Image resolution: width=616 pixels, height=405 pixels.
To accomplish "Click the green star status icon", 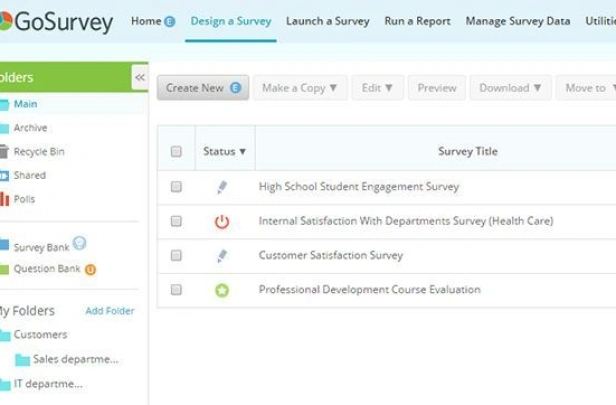I will click(x=222, y=290).
